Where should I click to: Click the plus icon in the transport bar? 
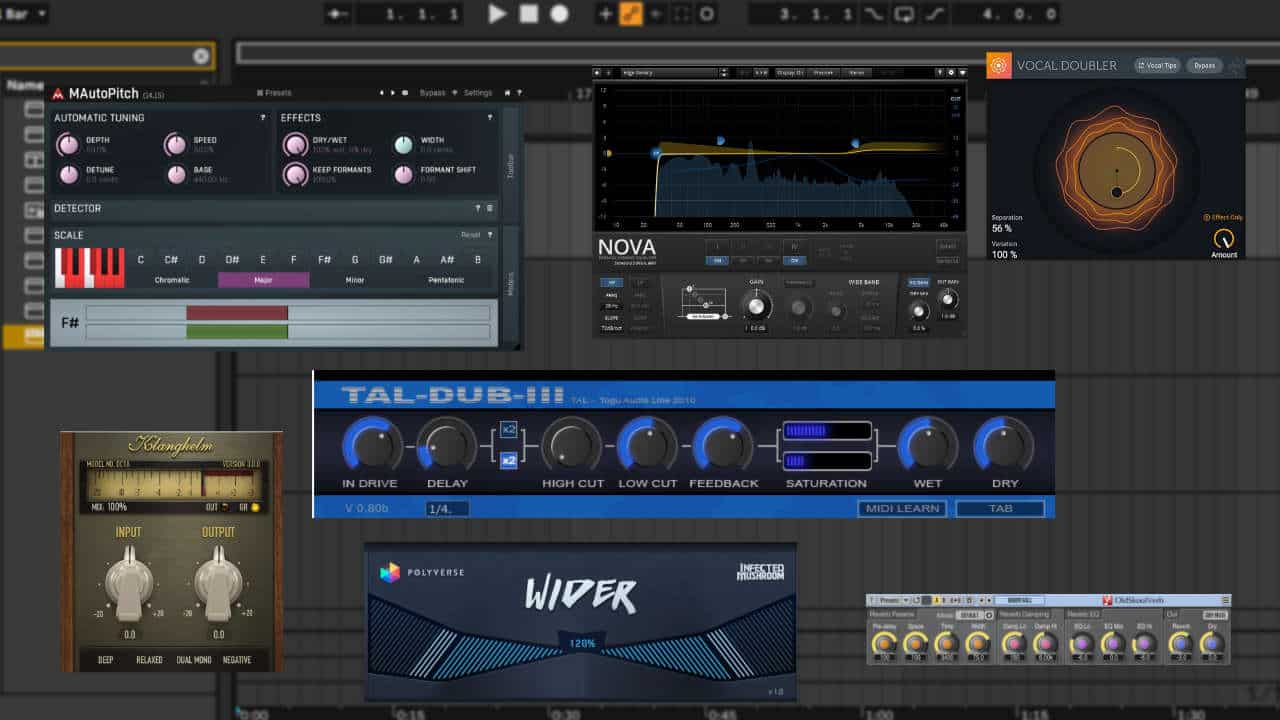click(x=605, y=14)
